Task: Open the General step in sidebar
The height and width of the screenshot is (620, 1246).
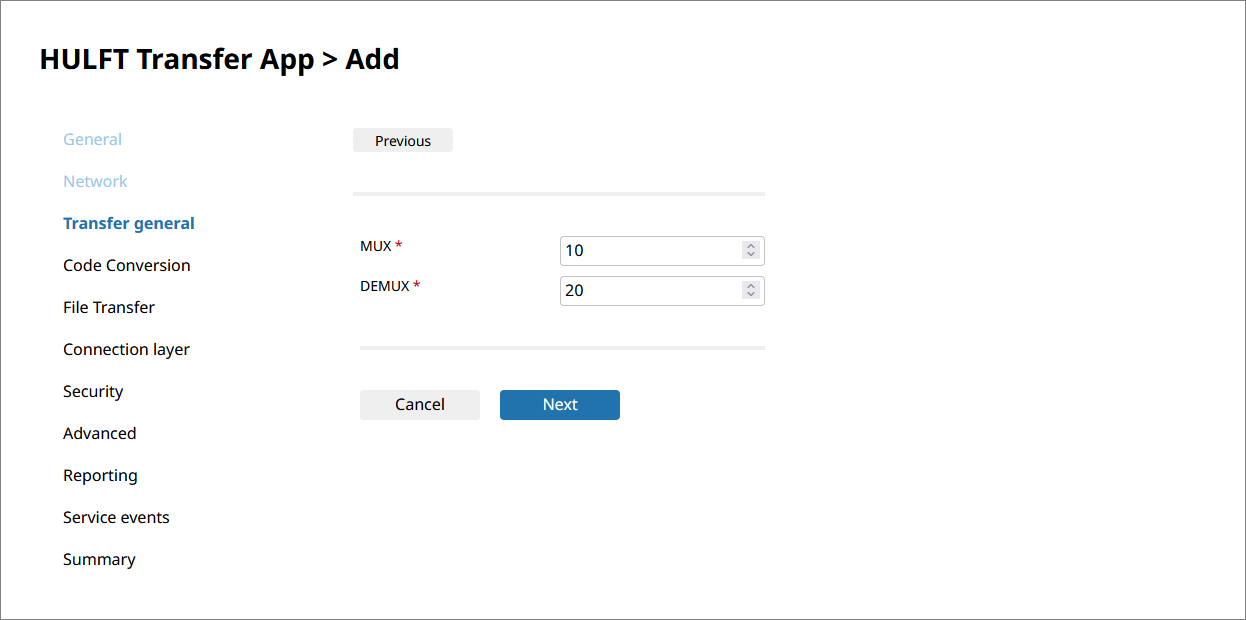Action: pyautogui.click(x=92, y=140)
